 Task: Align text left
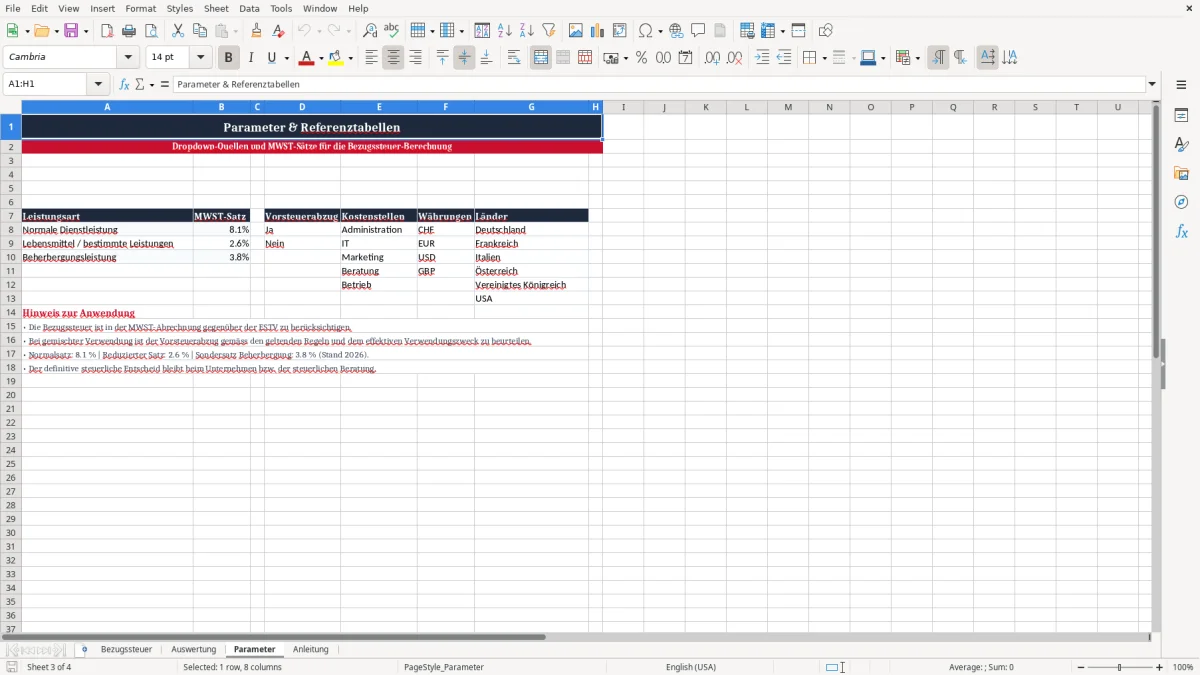click(371, 58)
